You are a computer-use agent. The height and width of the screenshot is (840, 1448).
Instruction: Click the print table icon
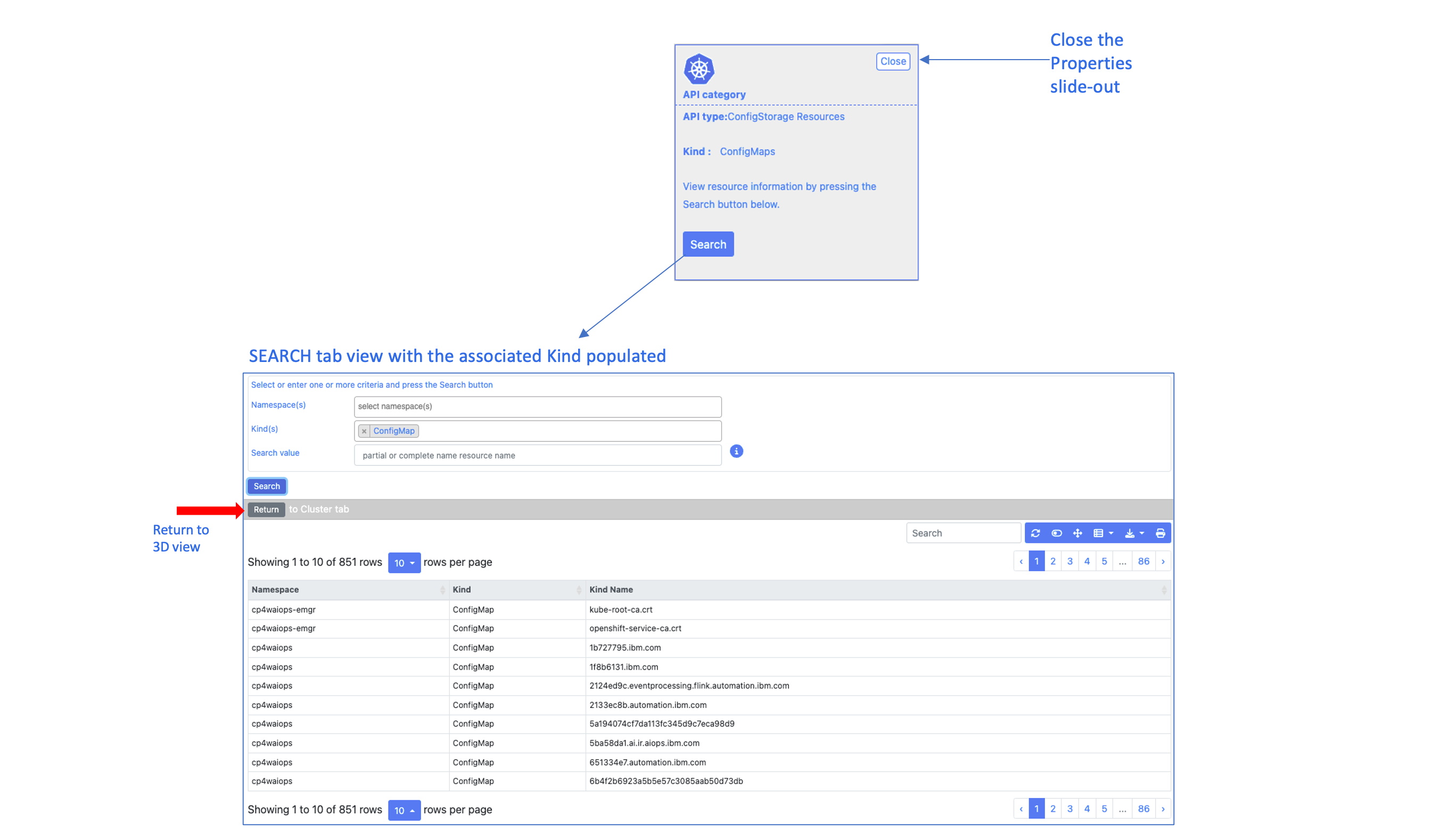pos(1159,533)
